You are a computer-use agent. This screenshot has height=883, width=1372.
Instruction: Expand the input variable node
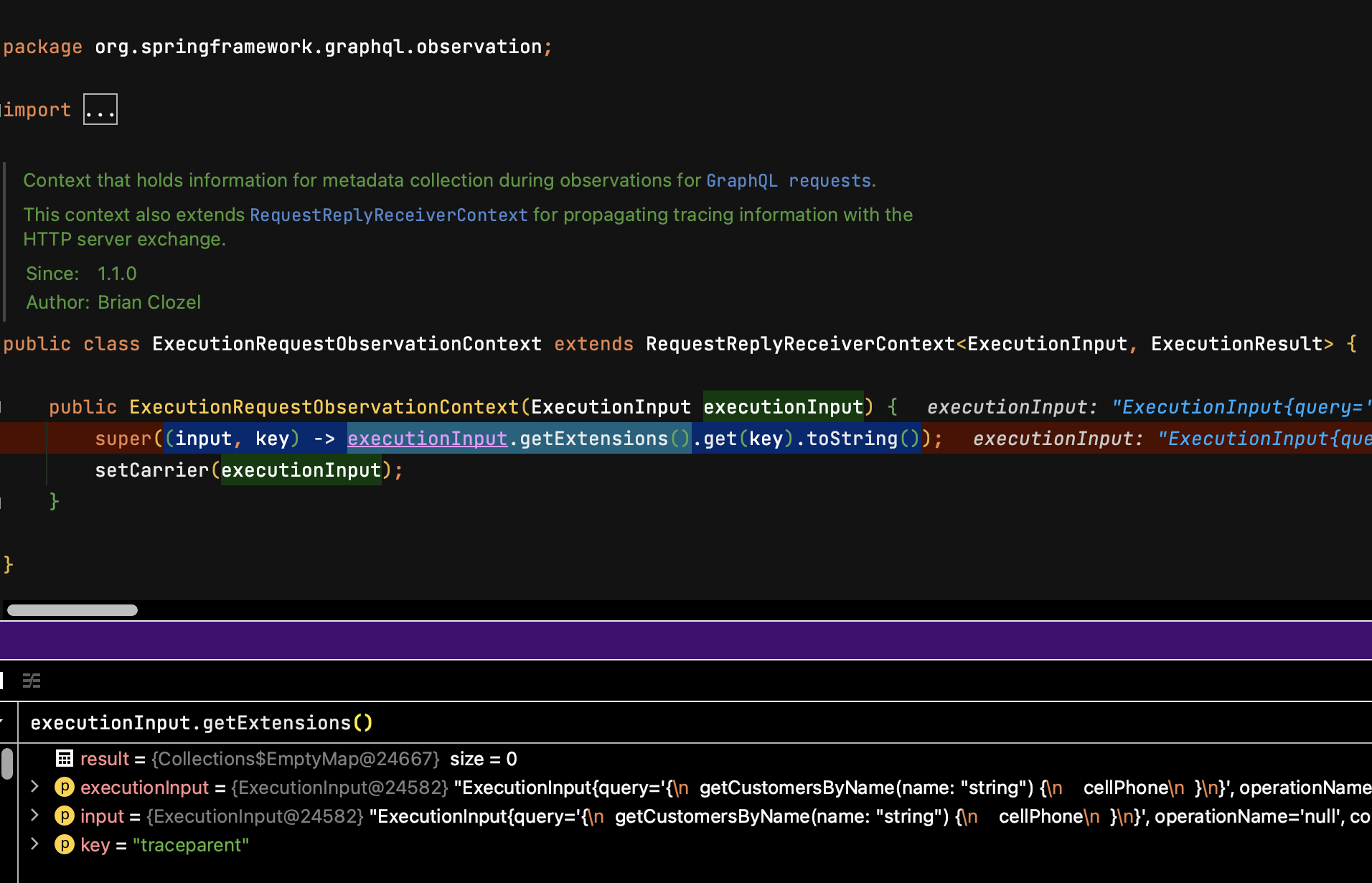tap(34, 816)
